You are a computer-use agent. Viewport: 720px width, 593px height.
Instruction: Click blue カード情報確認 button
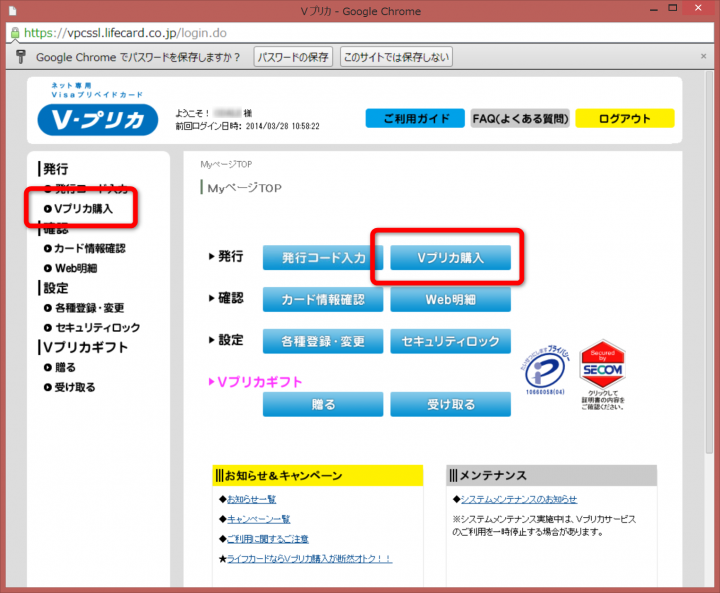pyautogui.click(x=323, y=299)
